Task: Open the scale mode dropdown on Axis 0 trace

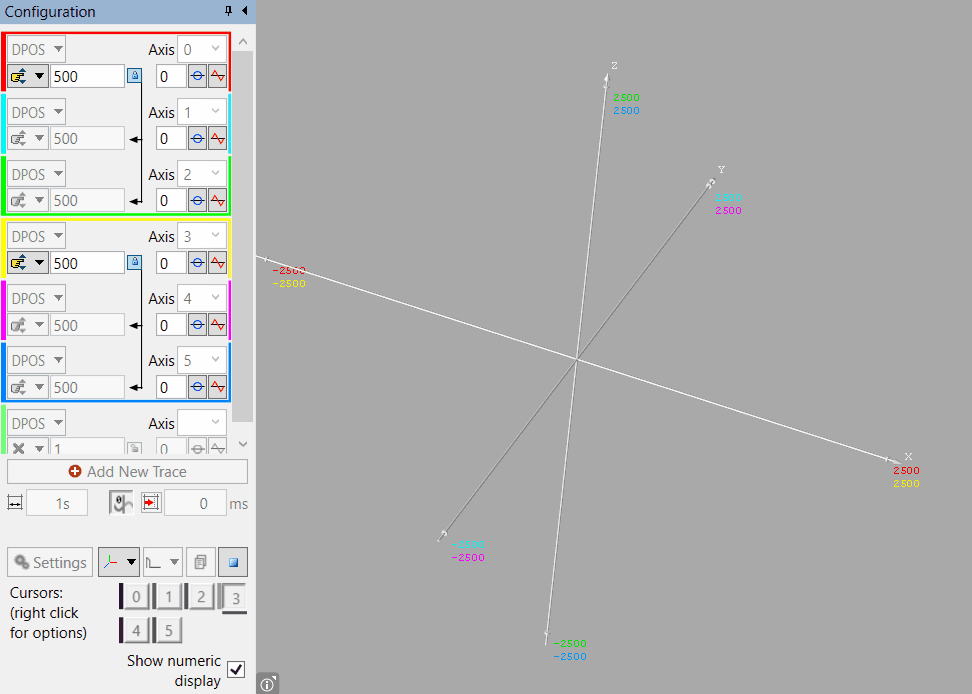Action: pyautogui.click(x=28, y=76)
